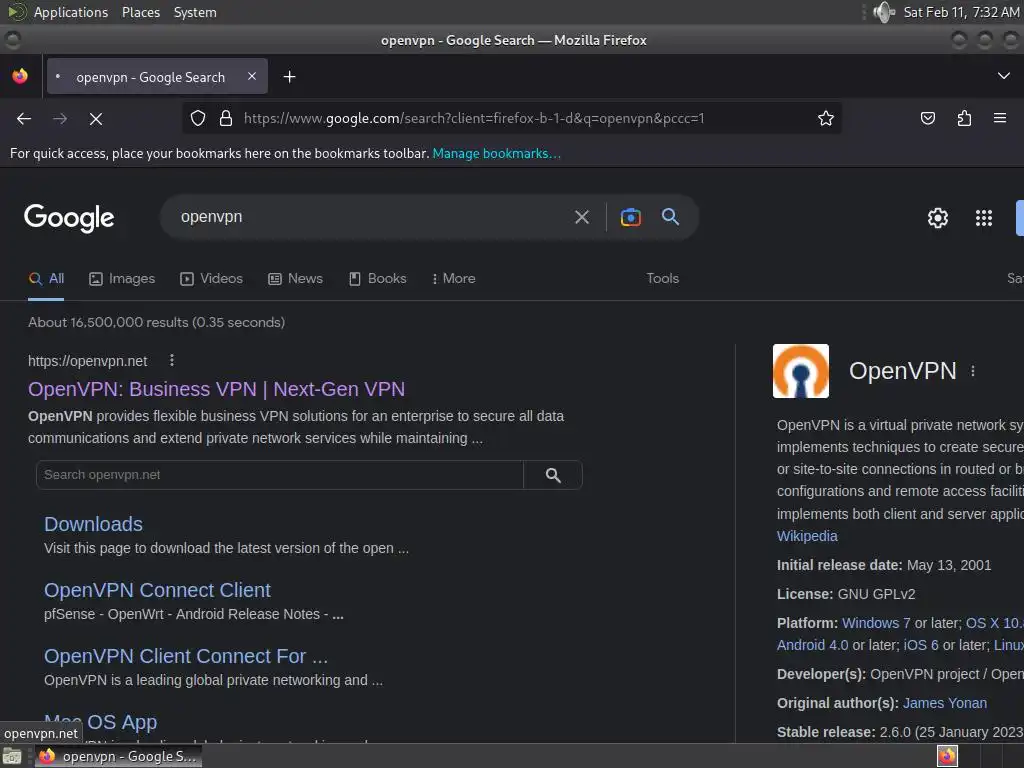Switch to the Books tab
The width and height of the screenshot is (1024, 768).
click(x=377, y=279)
